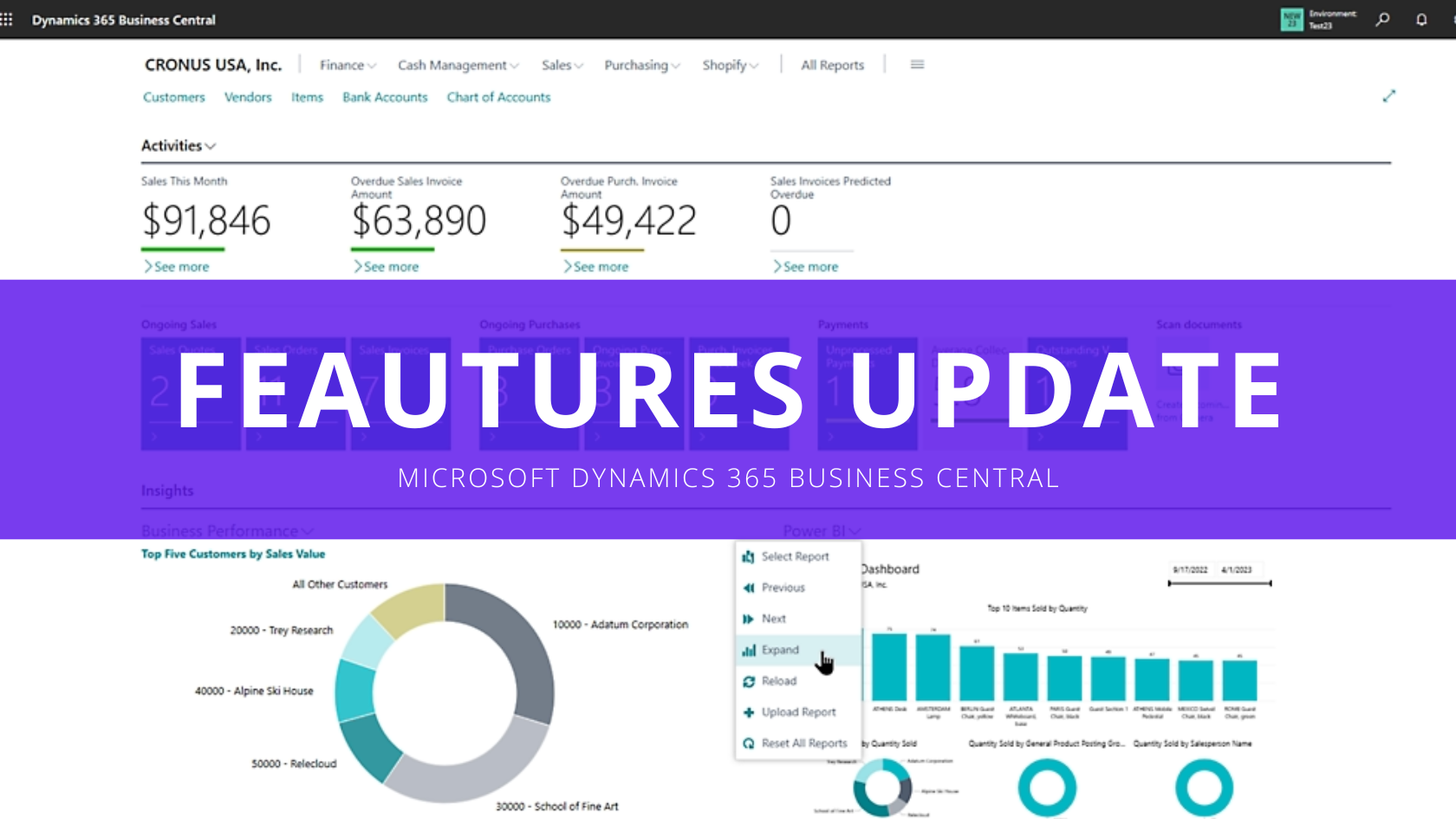1456x819 pixels.
Task: Click the Reload refresh icon
Action: 749,681
